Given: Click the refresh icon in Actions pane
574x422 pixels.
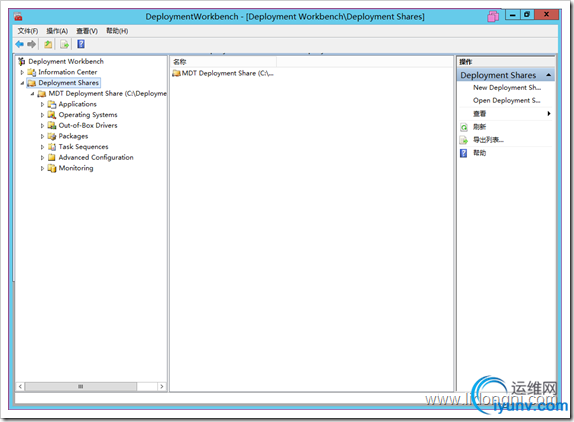Looking at the screenshot, I should [464, 127].
